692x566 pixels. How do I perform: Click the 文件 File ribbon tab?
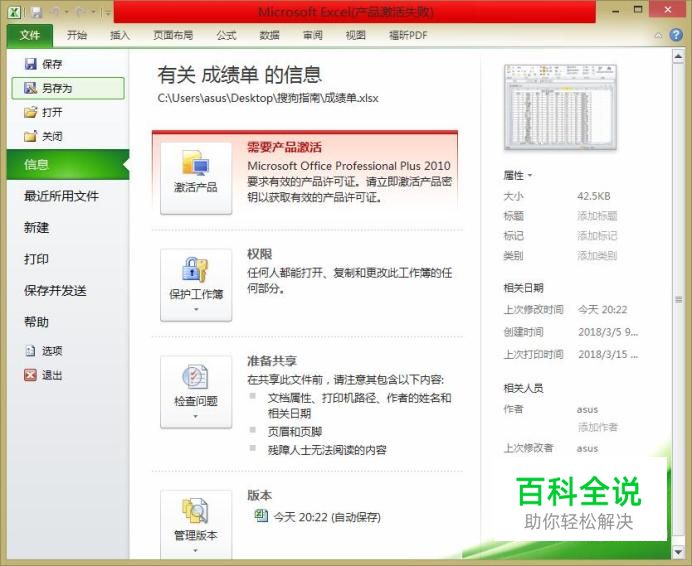coord(30,35)
